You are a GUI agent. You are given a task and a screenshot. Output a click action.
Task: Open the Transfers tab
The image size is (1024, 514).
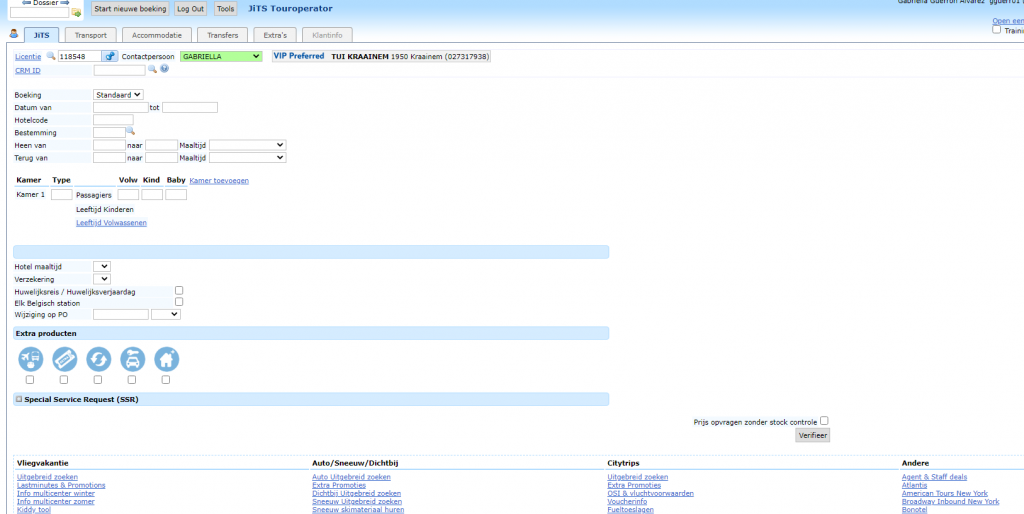pyautogui.click(x=222, y=35)
